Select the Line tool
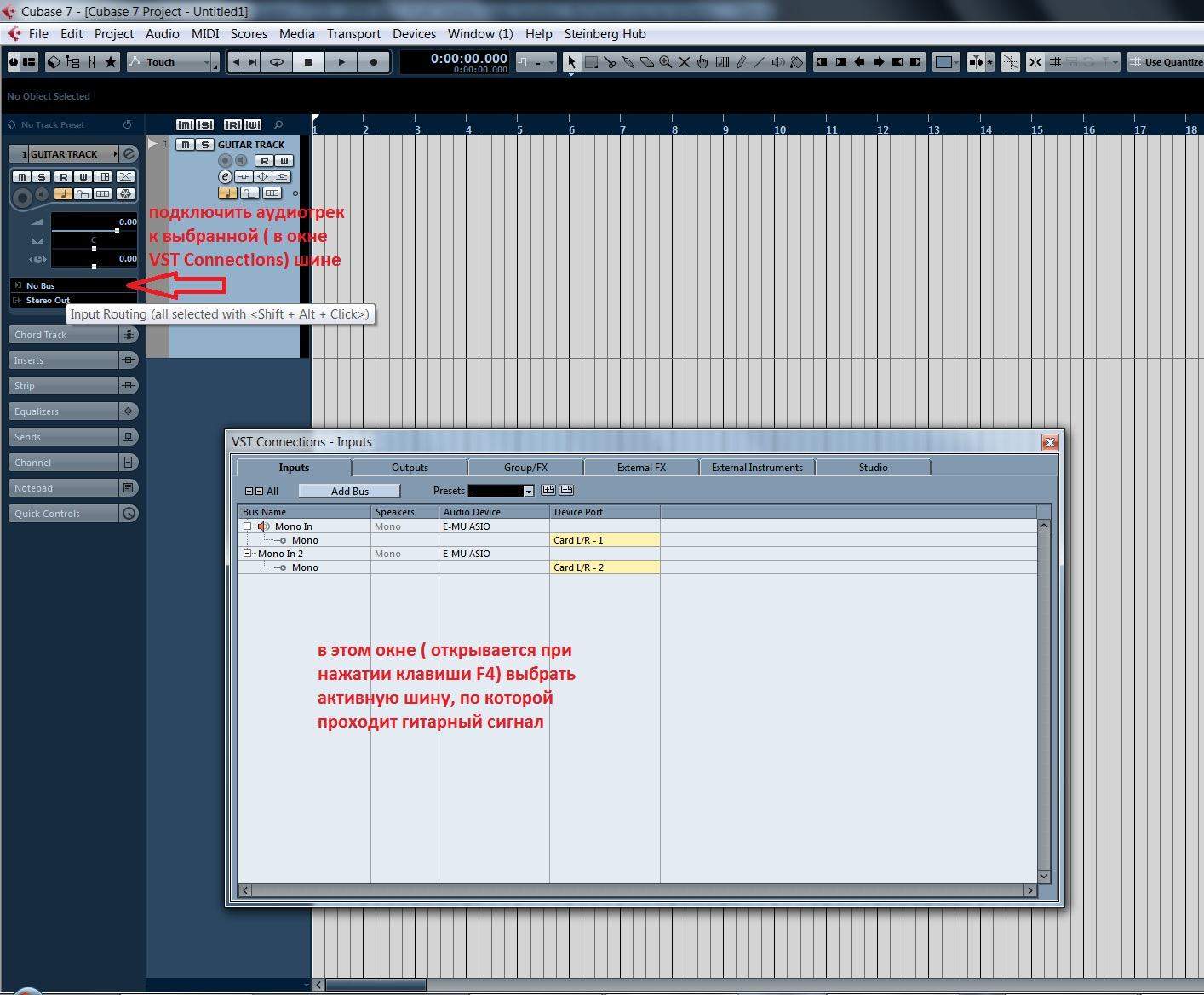Viewport: 1204px width, 995px height. (x=760, y=62)
